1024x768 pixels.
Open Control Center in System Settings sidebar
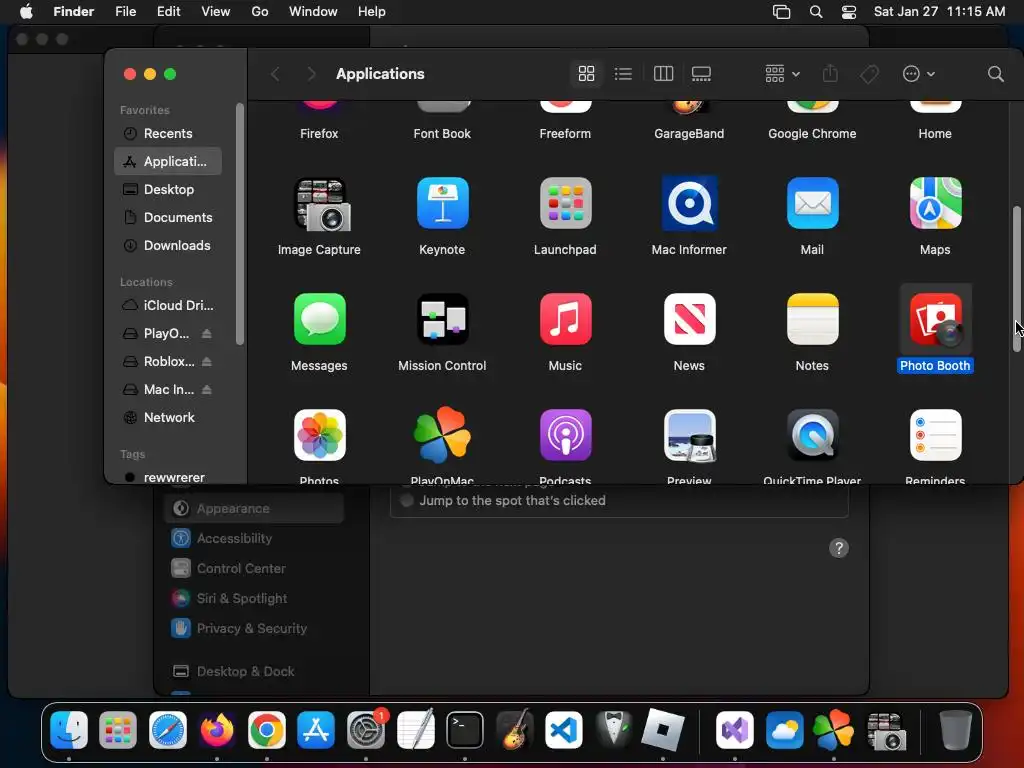point(255,568)
